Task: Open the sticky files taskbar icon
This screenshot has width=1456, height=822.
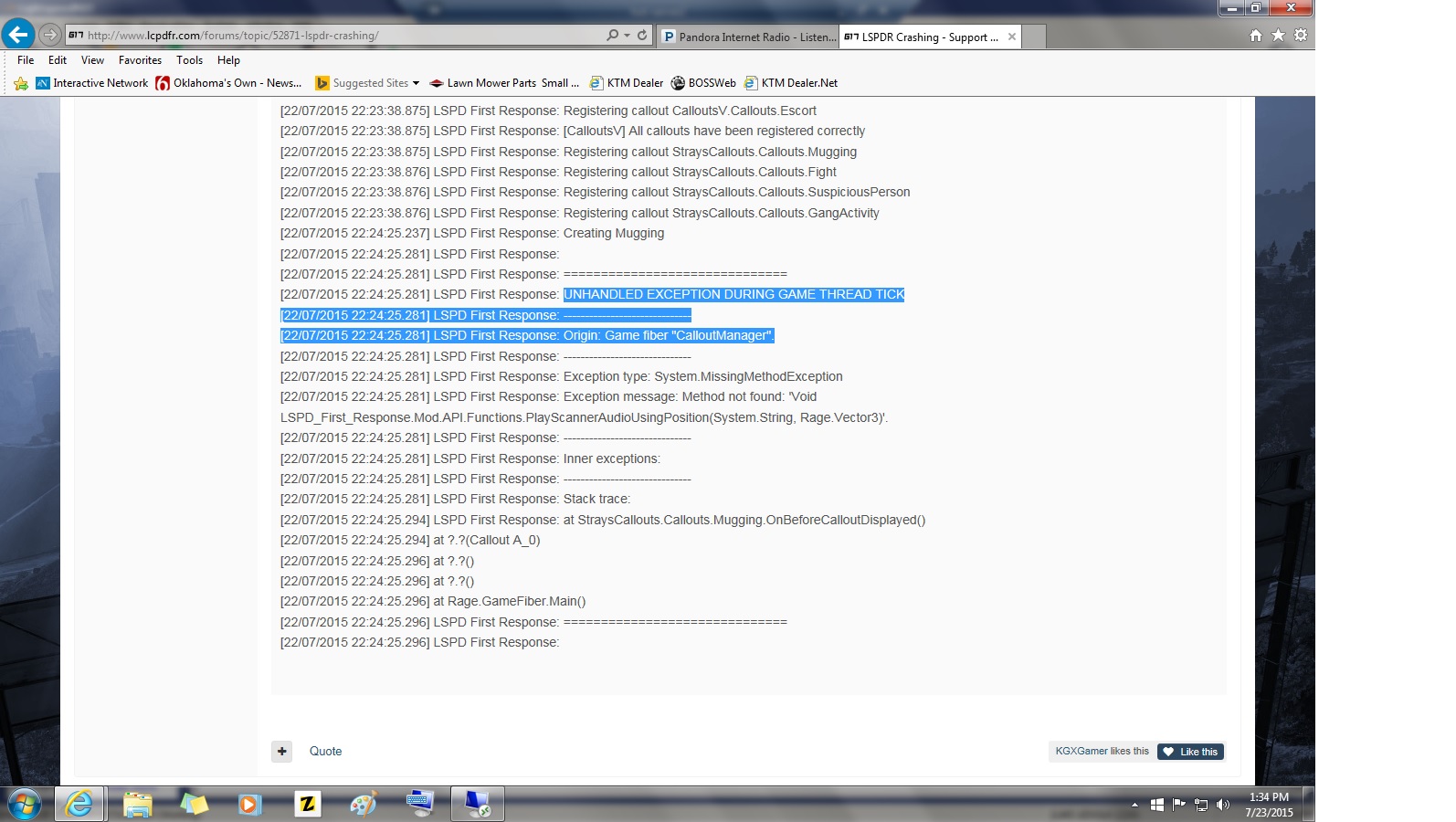Action: 194,804
